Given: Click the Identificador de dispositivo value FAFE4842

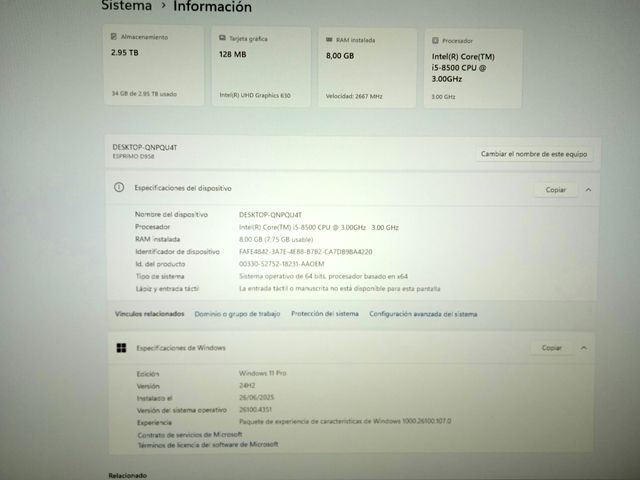Looking at the screenshot, I should point(305,252).
